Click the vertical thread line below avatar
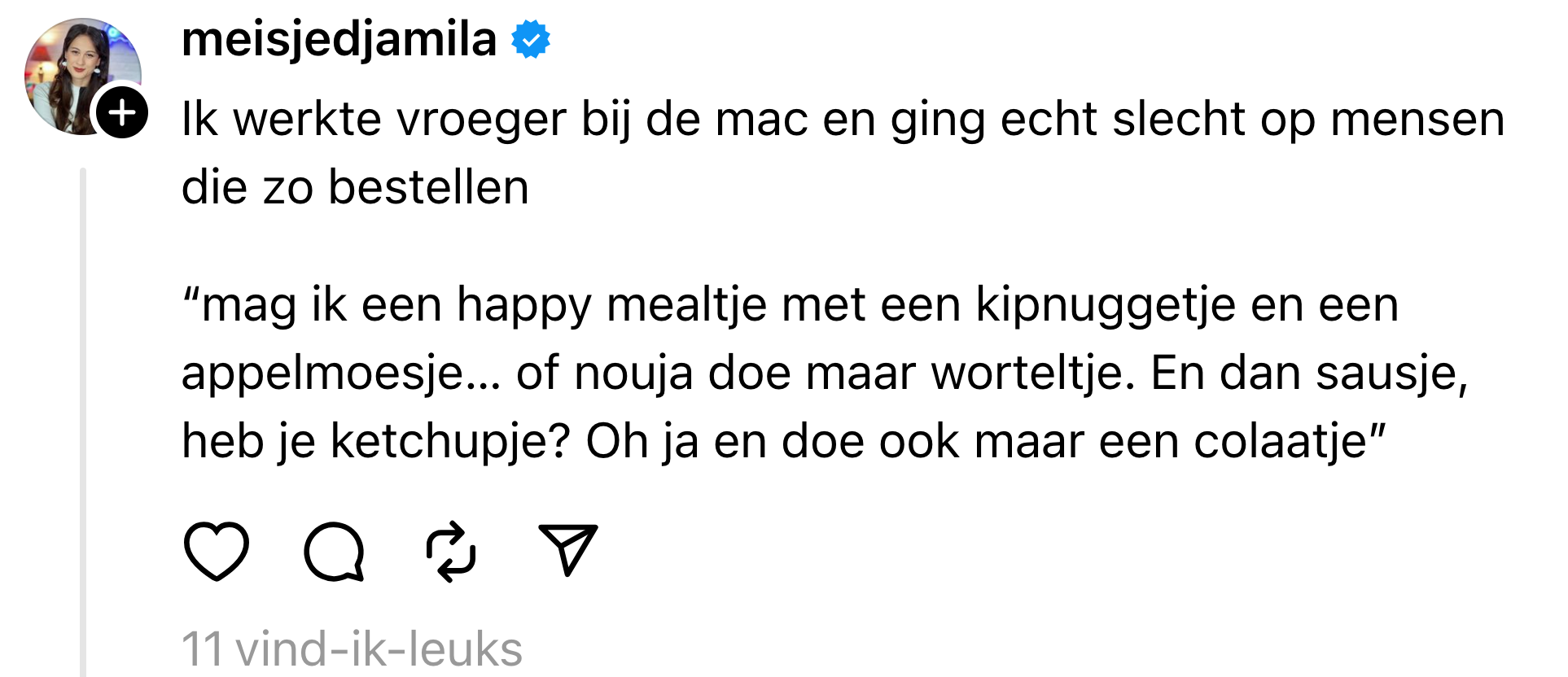The width and height of the screenshot is (1568, 677). pos(83,407)
